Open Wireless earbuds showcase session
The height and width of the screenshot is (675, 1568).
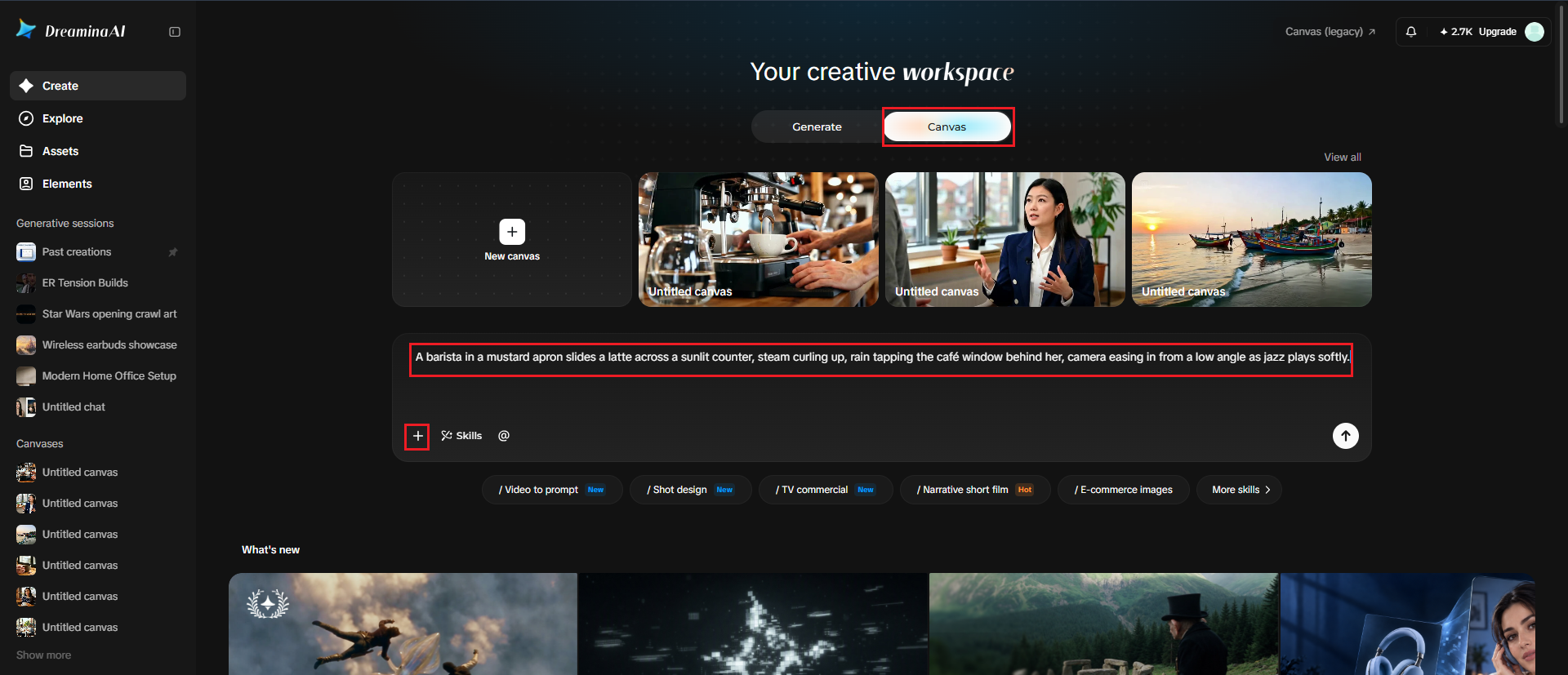[x=98, y=345]
